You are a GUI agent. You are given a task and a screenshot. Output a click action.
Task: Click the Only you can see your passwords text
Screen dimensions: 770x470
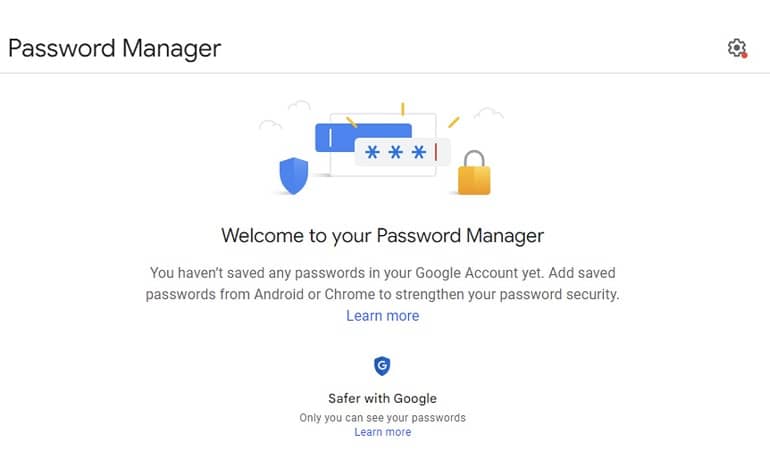382,417
